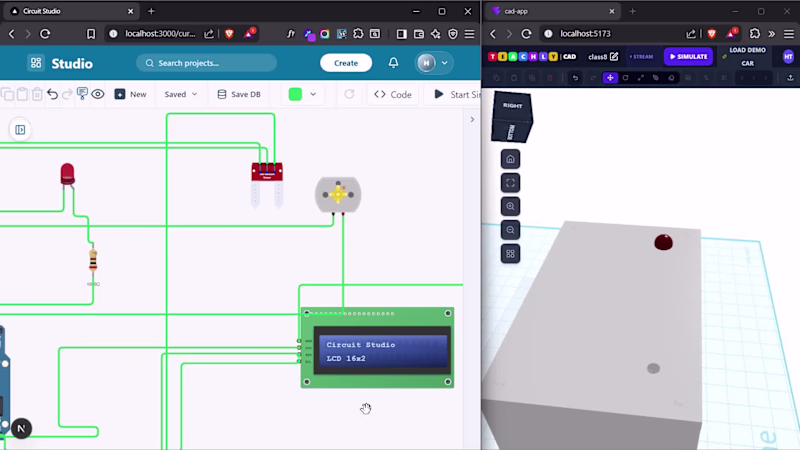Switch to the Circuit Studio browser tab
This screenshot has width=800, height=450.
click(x=71, y=11)
